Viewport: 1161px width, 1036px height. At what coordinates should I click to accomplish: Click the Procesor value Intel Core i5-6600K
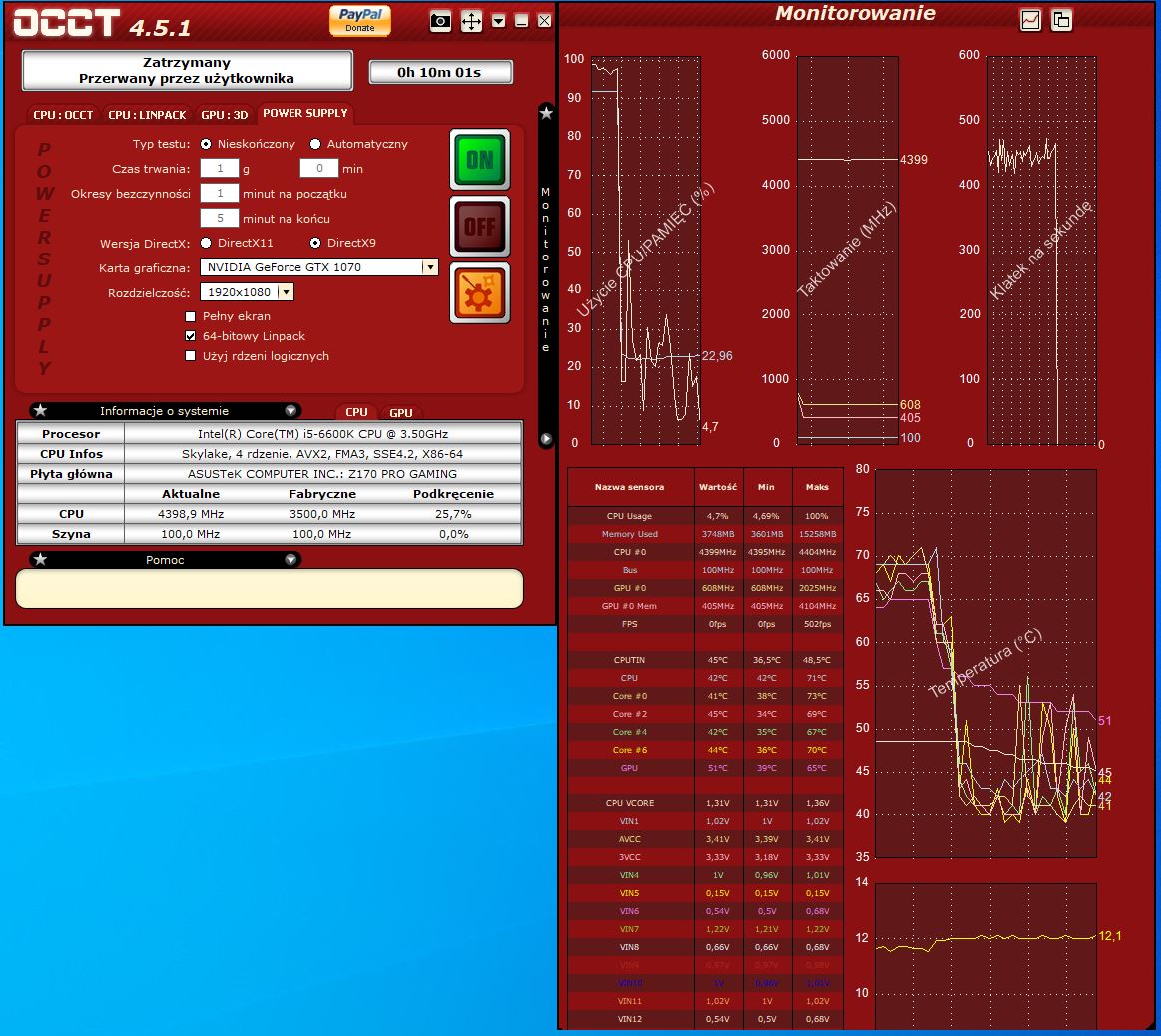tap(322, 434)
